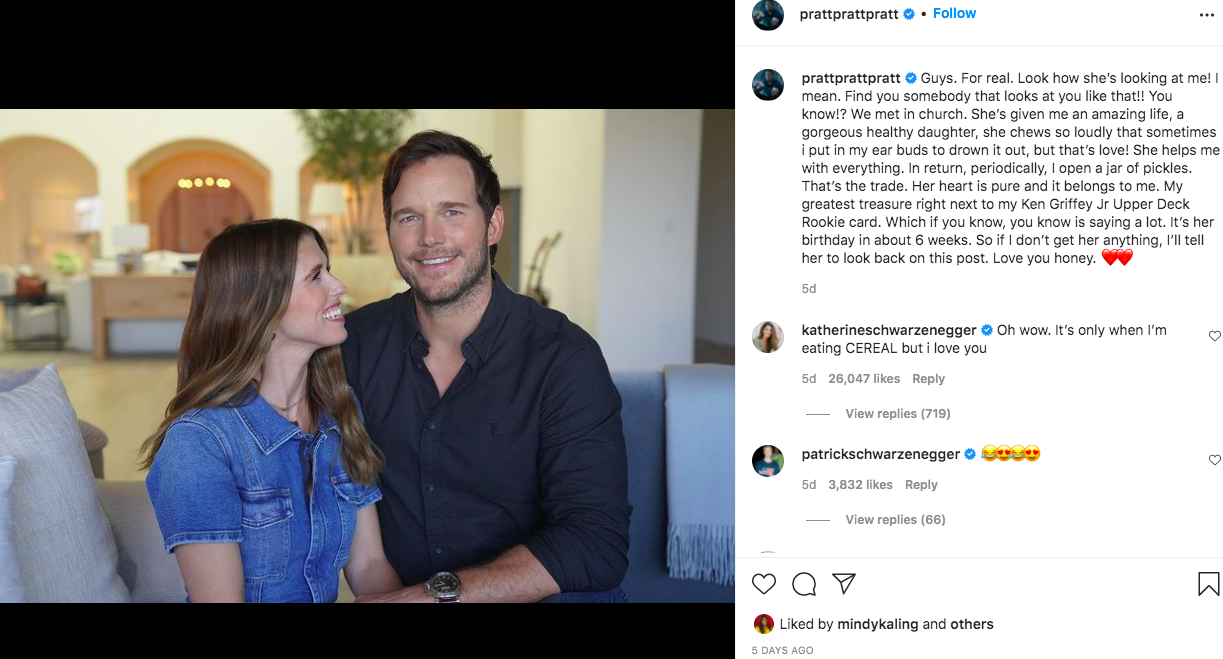
Task: Reply to patrickschwarzenegger's comment
Action: pos(921,485)
